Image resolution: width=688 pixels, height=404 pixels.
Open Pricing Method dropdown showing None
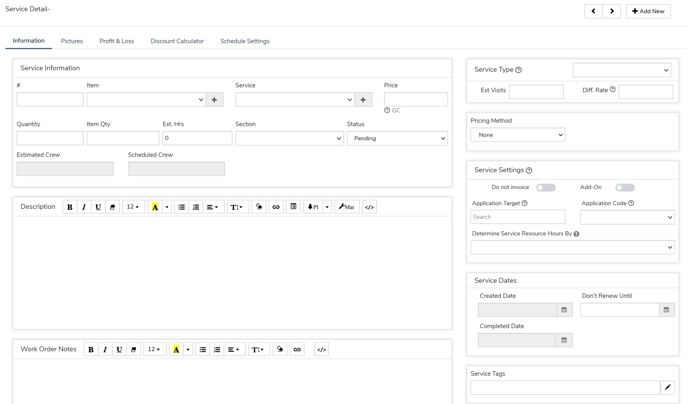pos(518,135)
